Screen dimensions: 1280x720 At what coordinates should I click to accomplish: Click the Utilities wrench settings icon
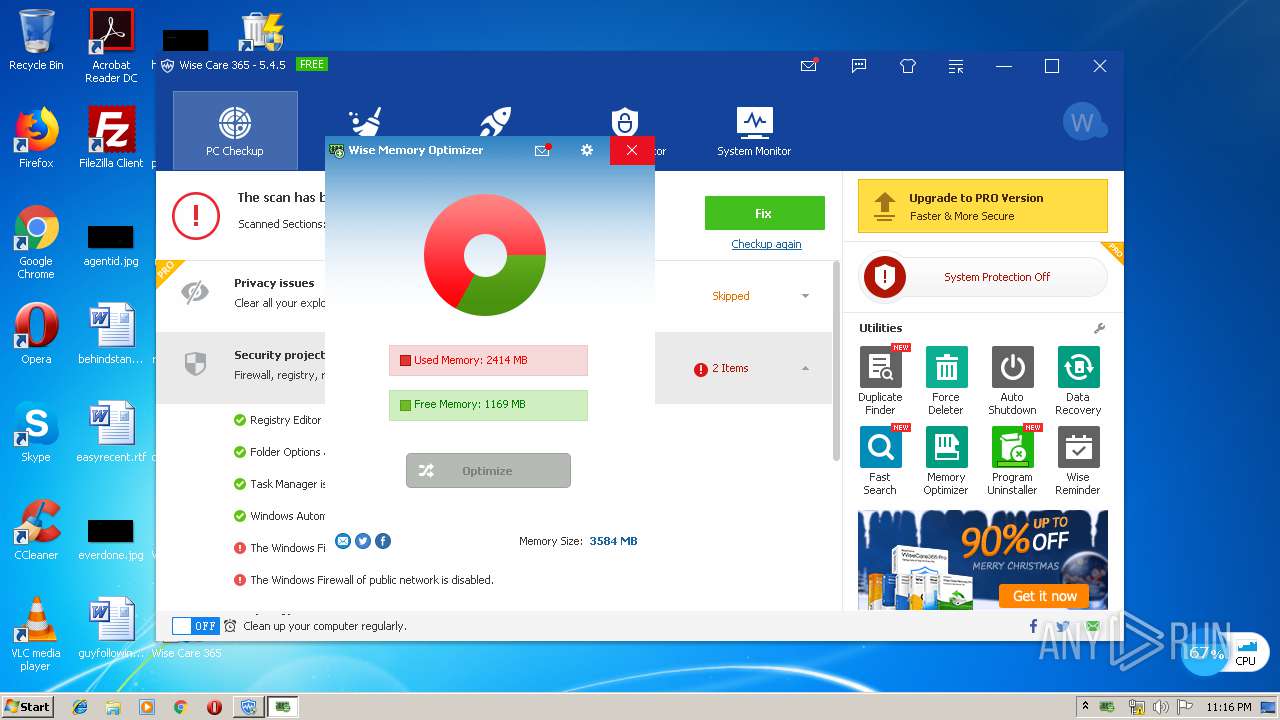click(1099, 328)
